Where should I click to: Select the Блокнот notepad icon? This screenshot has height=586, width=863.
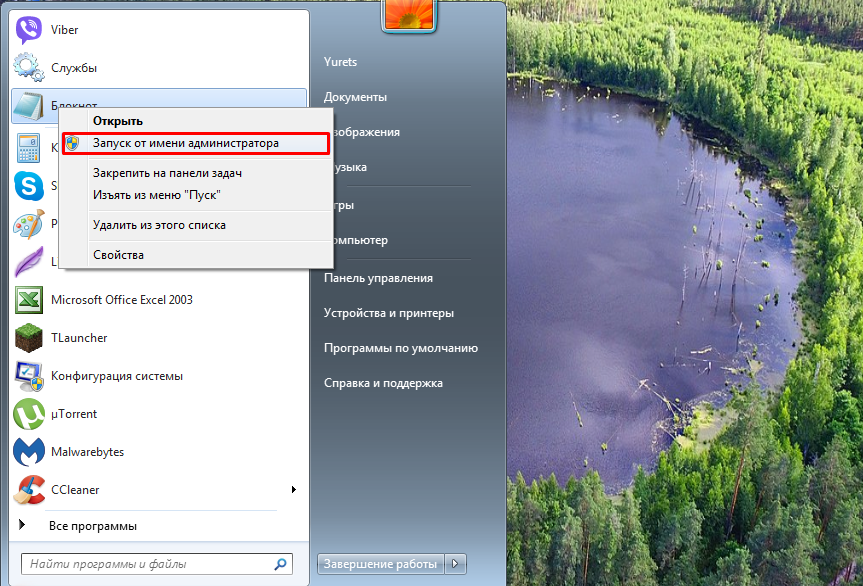coord(29,107)
